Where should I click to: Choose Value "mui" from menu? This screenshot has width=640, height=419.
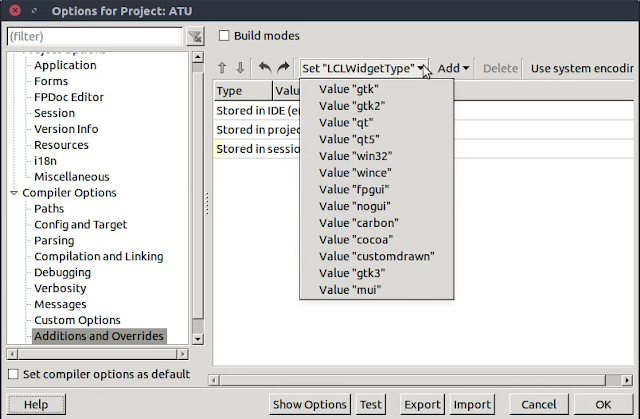376,290
